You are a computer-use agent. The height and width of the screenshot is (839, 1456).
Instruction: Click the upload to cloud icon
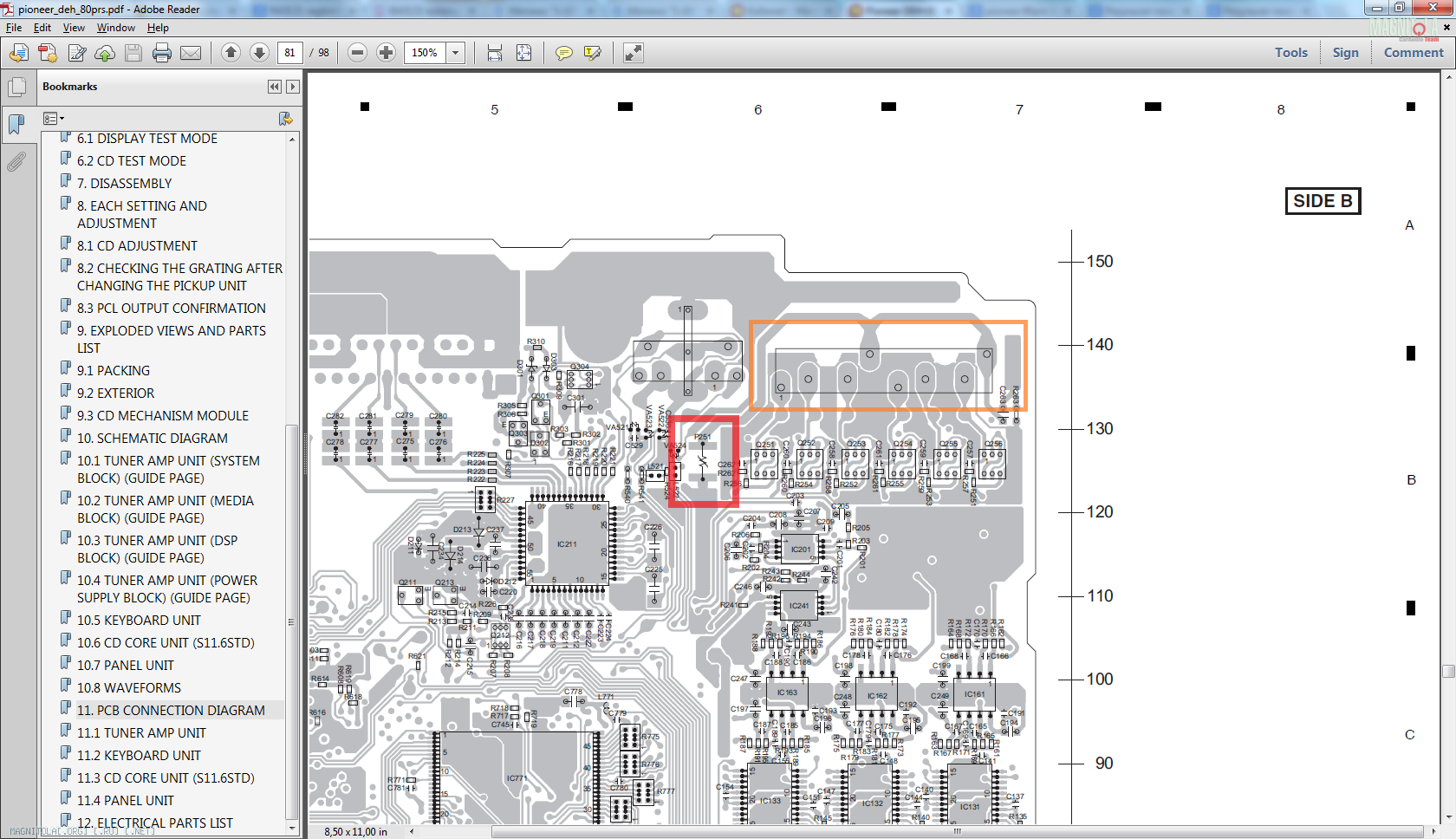pyautogui.click(x=105, y=53)
